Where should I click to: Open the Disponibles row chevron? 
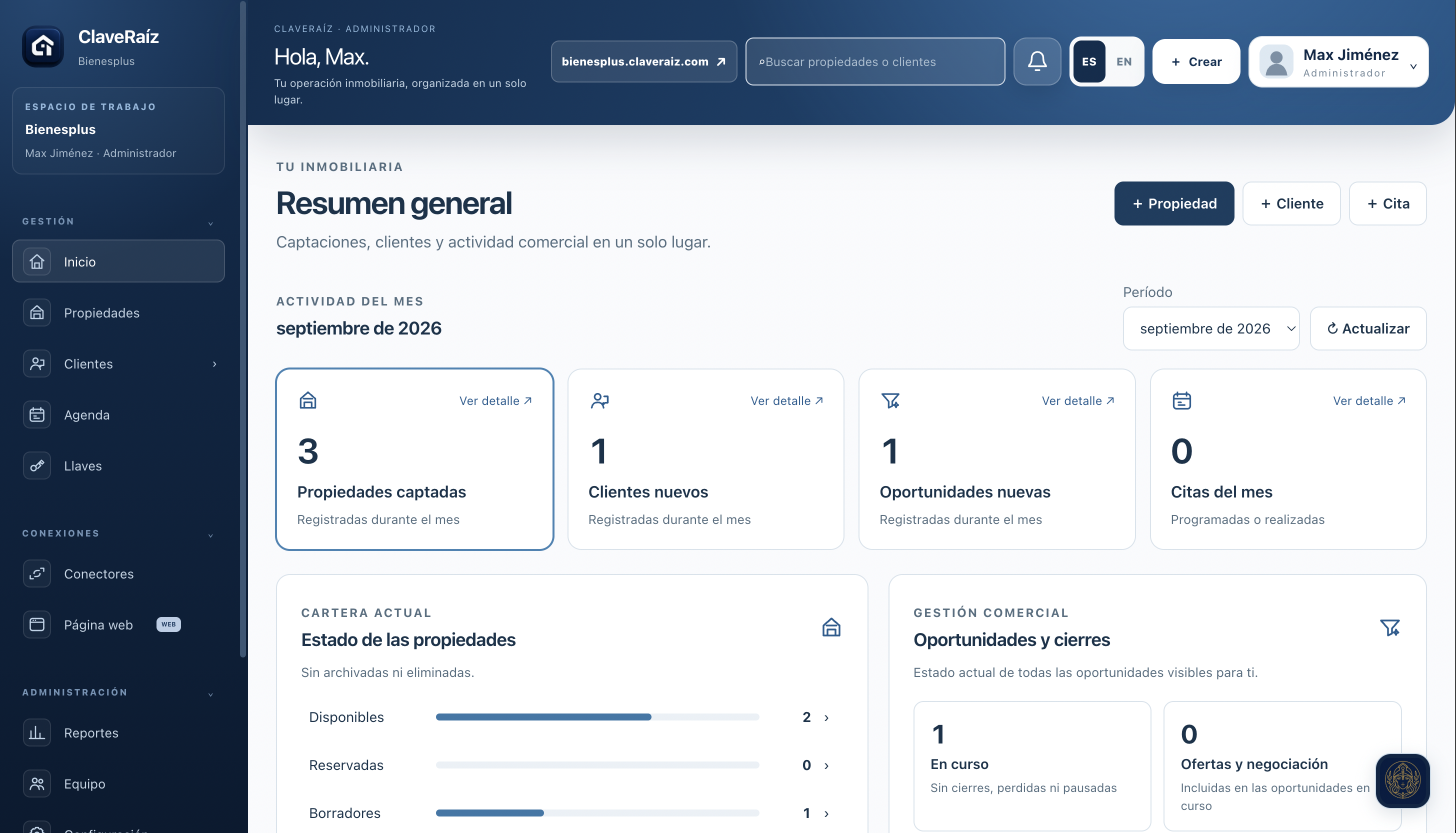tap(826, 717)
